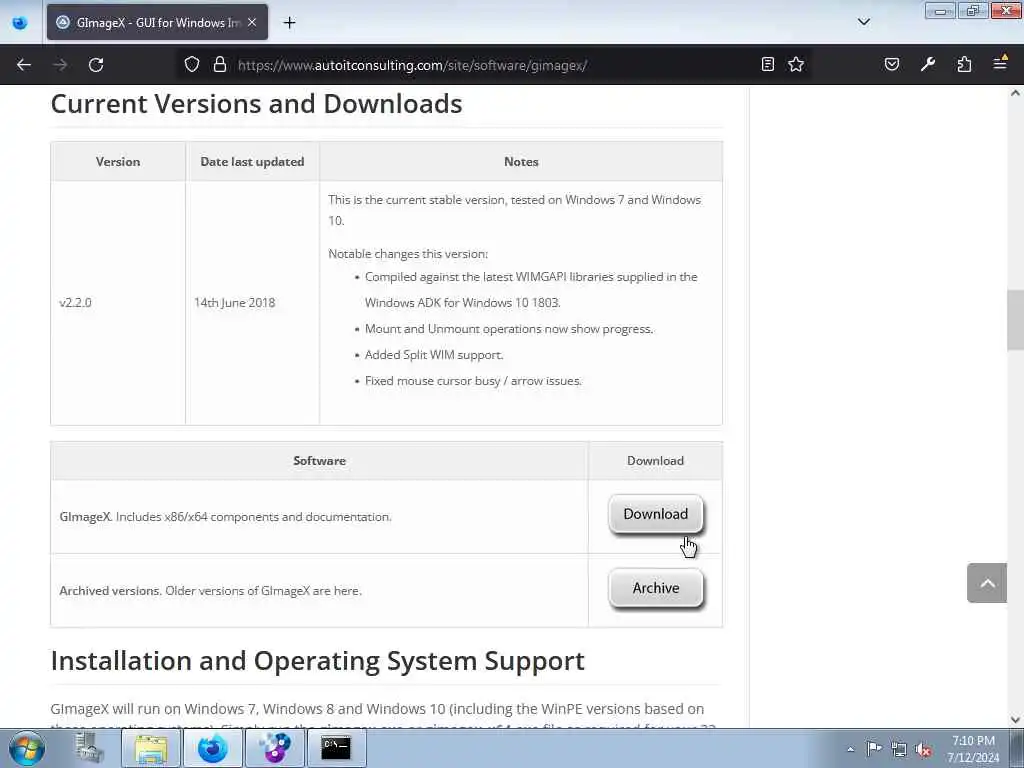Viewport: 1024px width, 768px height.
Task: Open the Command Prompt taskbar icon
Action: tap(336, 748)
